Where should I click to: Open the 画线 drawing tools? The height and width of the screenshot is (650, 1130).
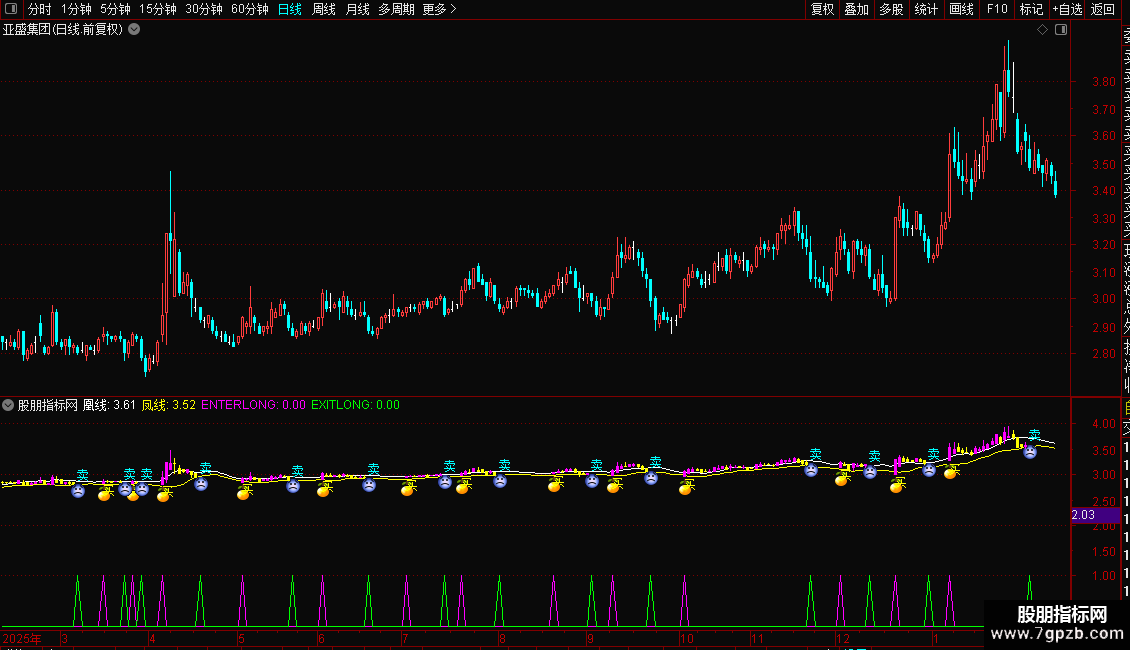pyautogui.click(x=961, y=9)
